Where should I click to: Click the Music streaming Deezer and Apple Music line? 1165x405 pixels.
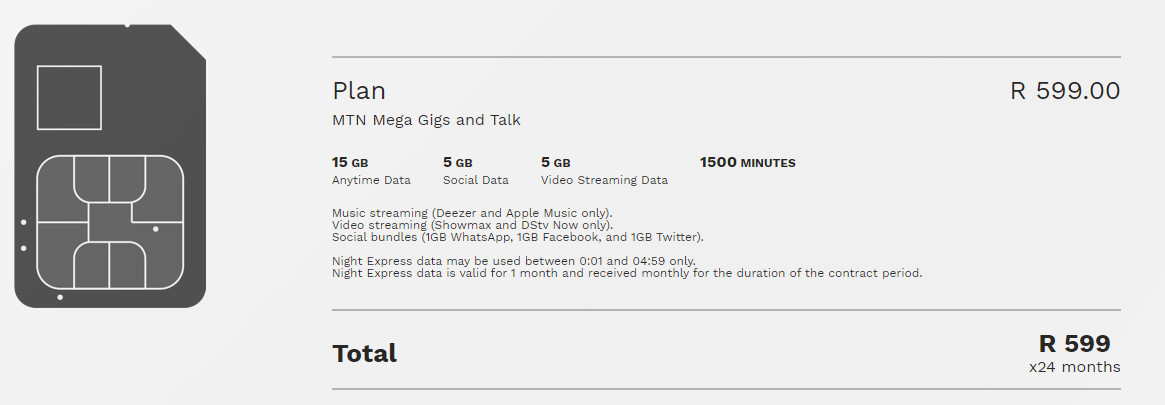pyautogui.click(x=473, y=213)
